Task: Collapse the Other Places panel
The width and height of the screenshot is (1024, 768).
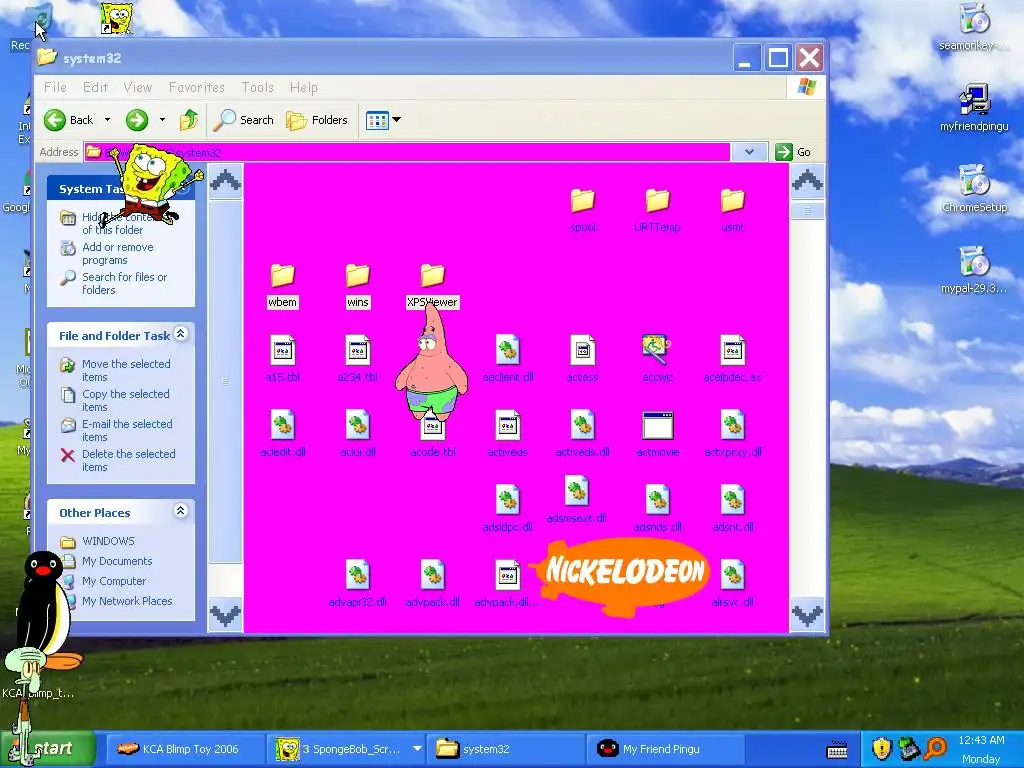Action: point(181,511)
